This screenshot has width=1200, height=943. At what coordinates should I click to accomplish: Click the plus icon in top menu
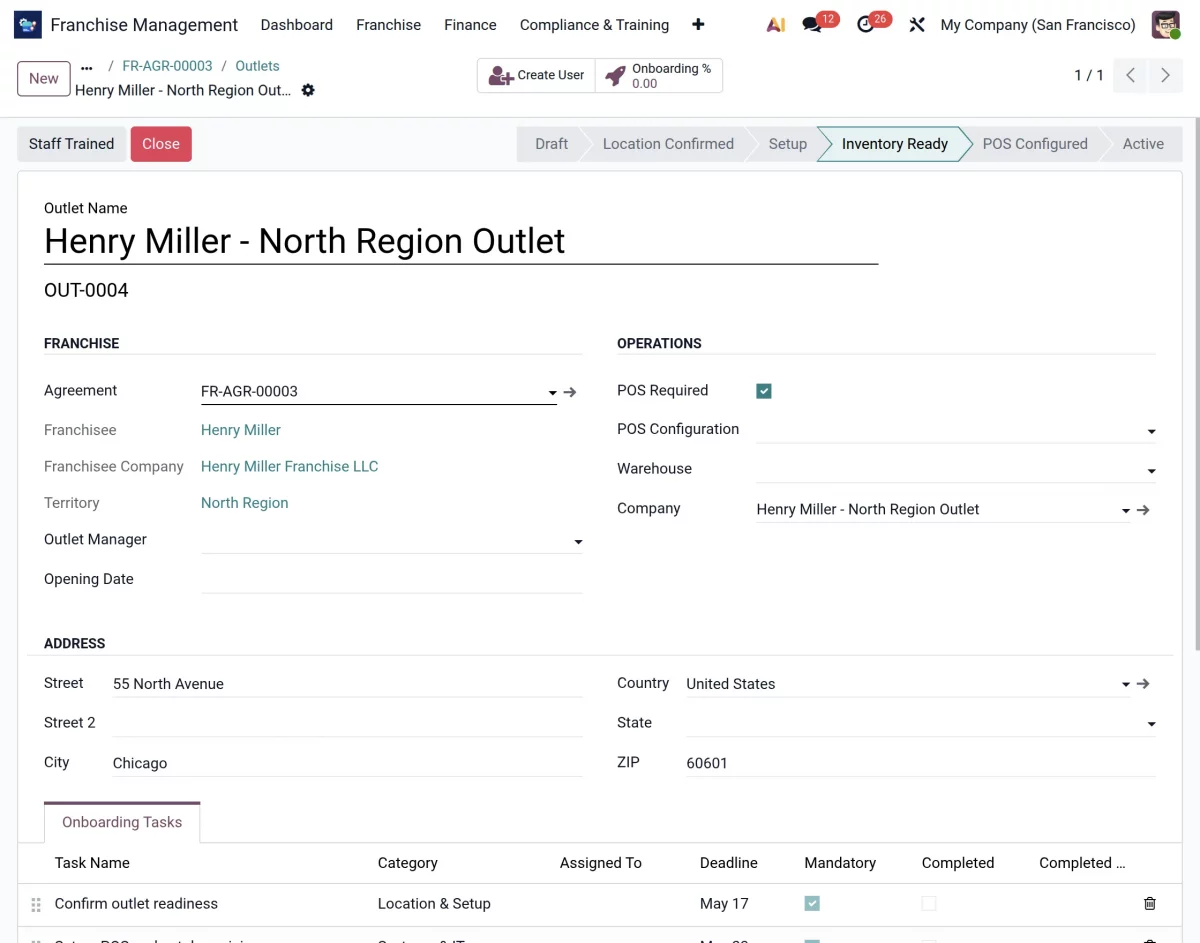tap(698, 25)
